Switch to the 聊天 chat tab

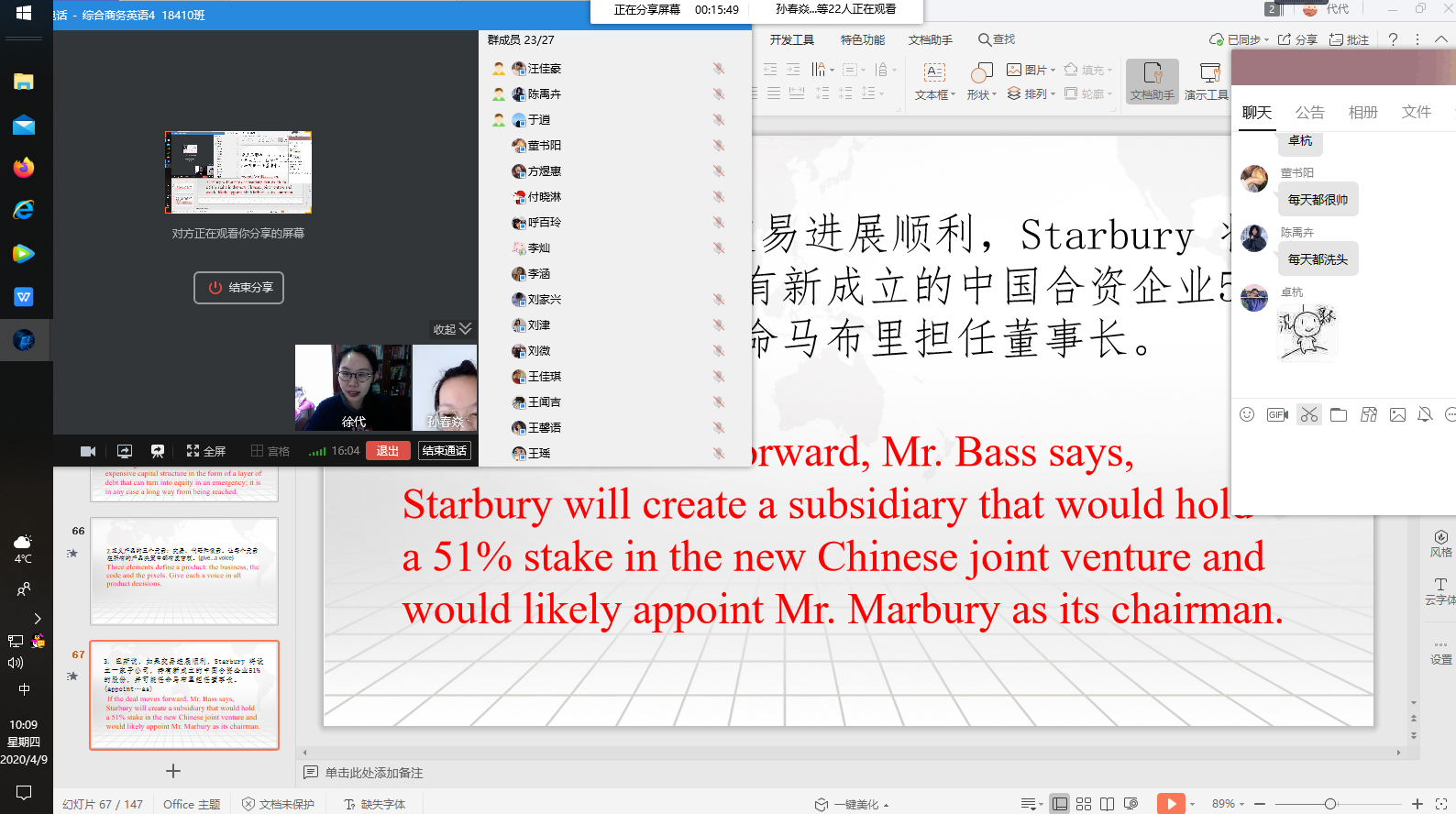(x=1257, y=113)
